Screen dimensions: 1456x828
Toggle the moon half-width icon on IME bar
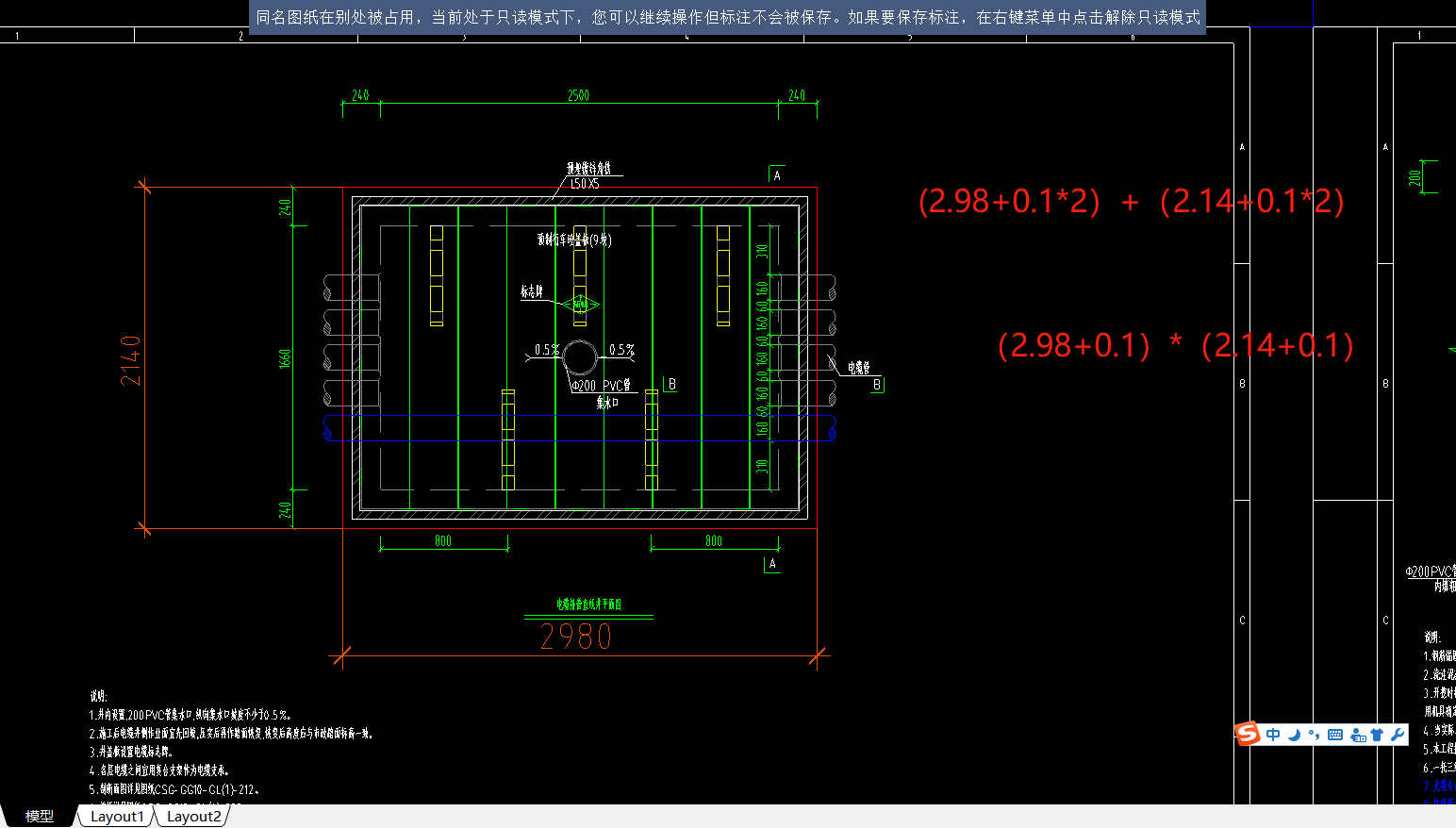coord(1294,735)
